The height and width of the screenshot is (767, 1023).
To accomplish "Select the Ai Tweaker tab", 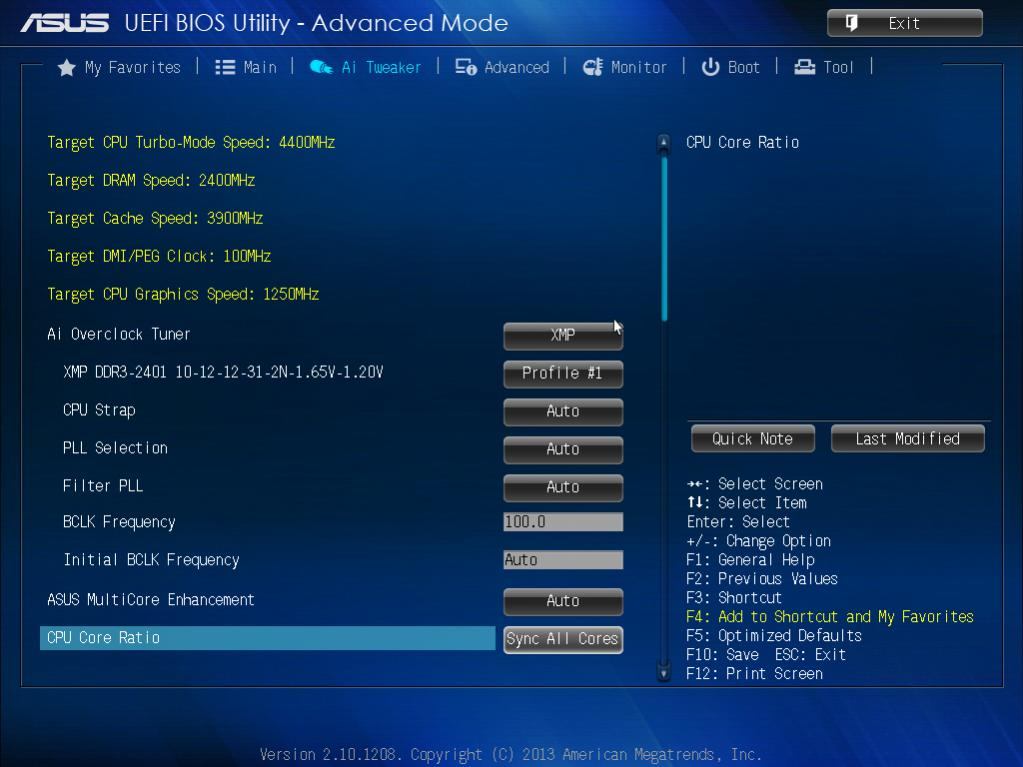I will point(365,67).
